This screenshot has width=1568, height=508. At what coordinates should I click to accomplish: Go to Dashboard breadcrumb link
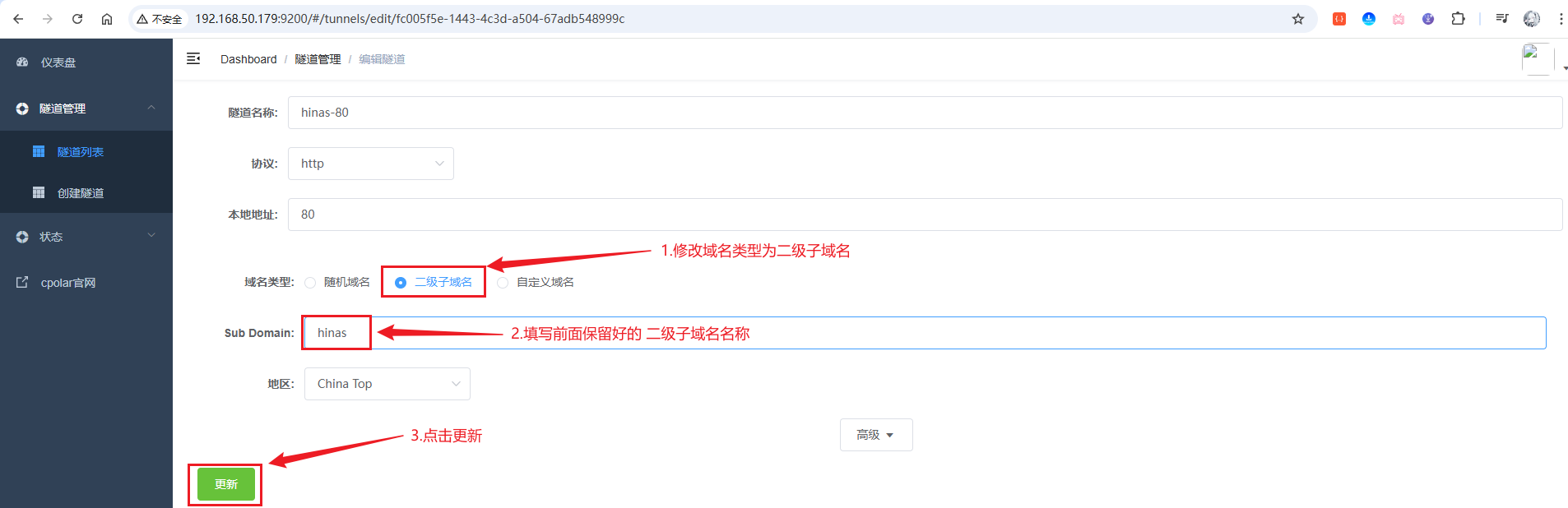pos(248,59)
